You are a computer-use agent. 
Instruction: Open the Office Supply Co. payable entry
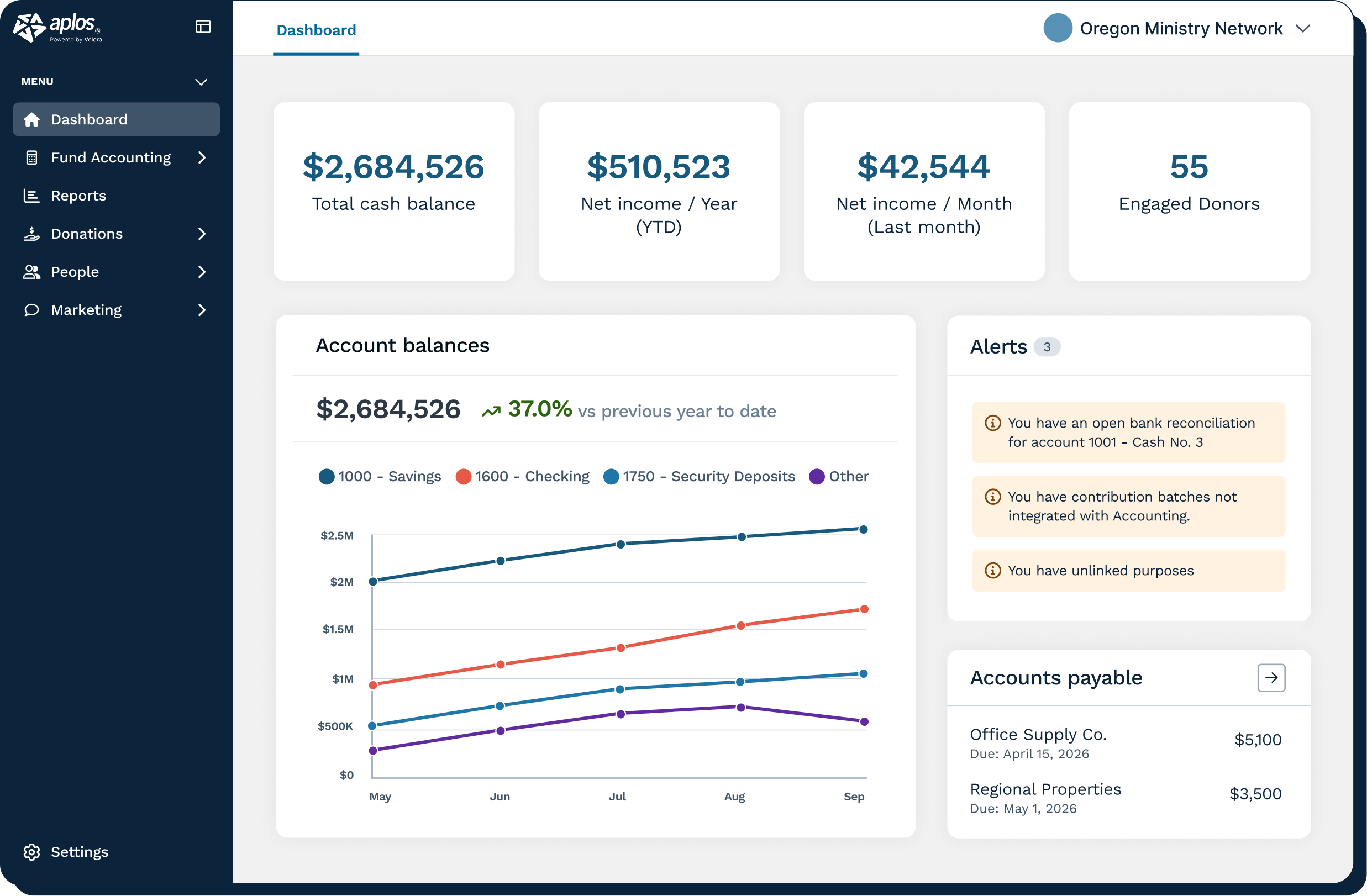pyautogui.click(x=1126, y=742)
